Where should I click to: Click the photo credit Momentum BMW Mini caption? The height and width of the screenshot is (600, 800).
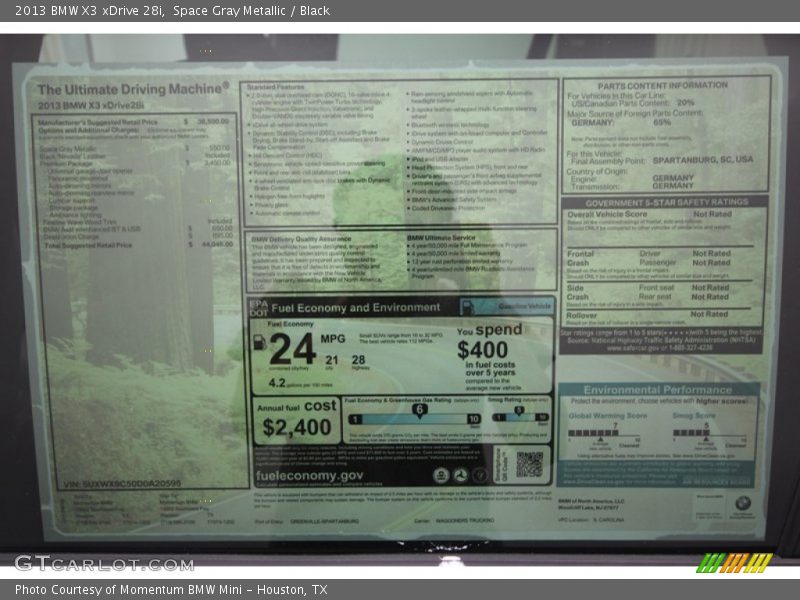171,590
